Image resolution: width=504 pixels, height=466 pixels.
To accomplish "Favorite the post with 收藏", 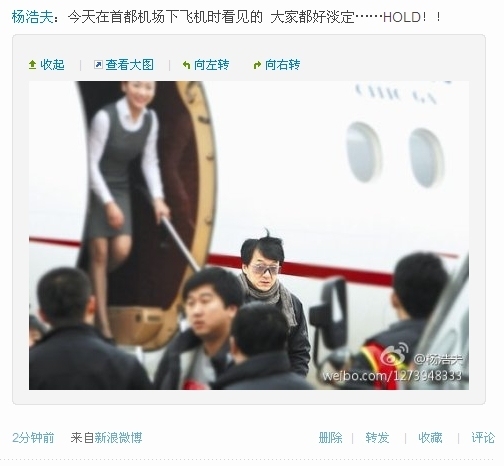I will (x=430, y=437).
